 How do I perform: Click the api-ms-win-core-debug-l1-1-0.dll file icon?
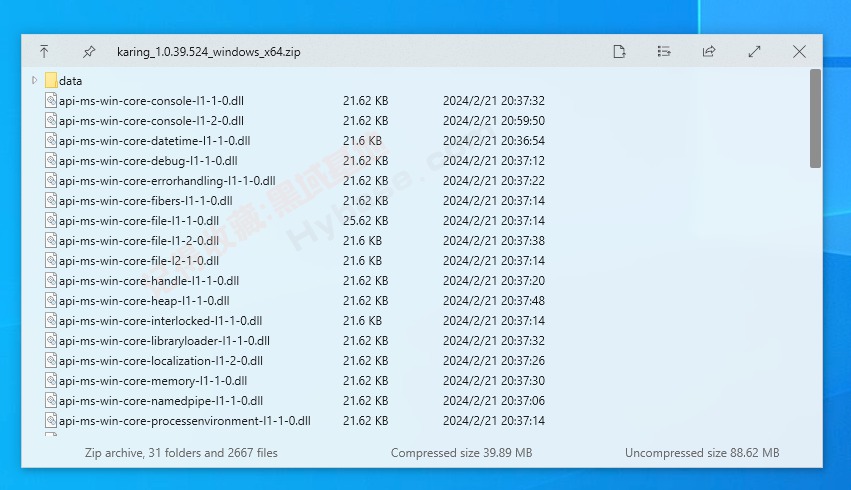[51, 161]
